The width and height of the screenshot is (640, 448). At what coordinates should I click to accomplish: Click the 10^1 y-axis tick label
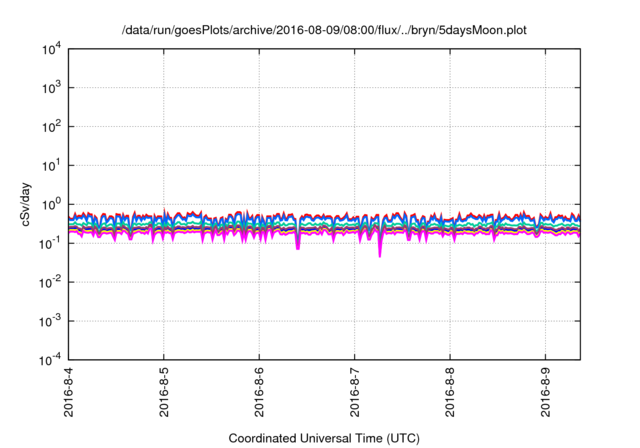tap(52, 165)
